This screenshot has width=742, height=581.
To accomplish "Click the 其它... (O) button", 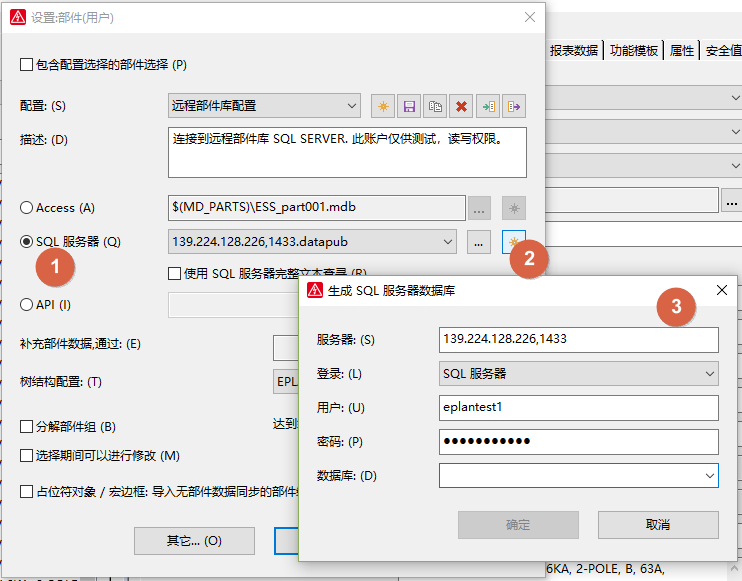I will pos(194,541).
